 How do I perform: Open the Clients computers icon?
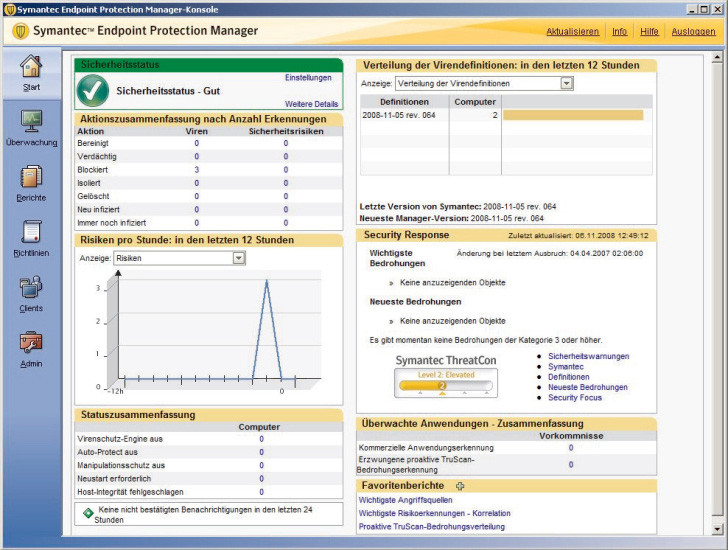click(x=31, y=287)
